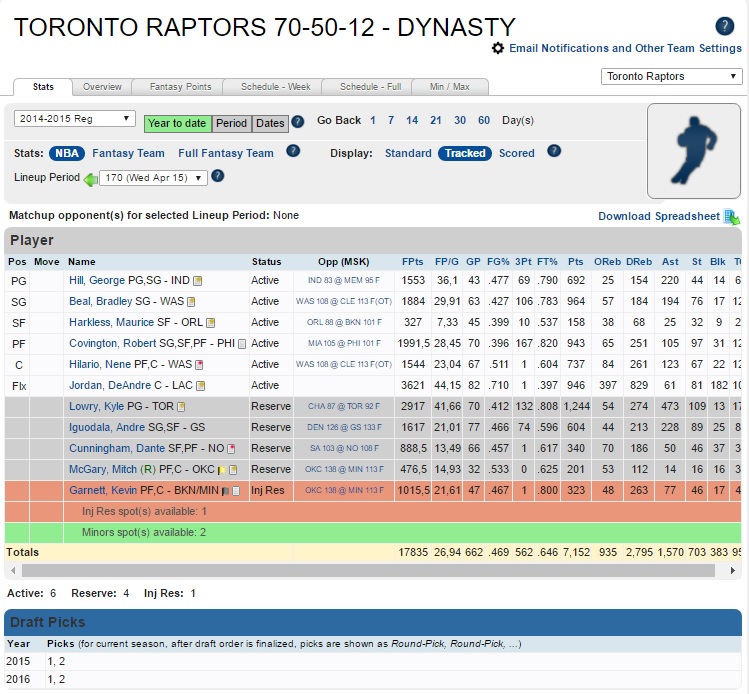The height and width of the screenshot is (694, 749).
Task: Open Email Notifications and Other Team Settings
Action: (x=625, y=48)
